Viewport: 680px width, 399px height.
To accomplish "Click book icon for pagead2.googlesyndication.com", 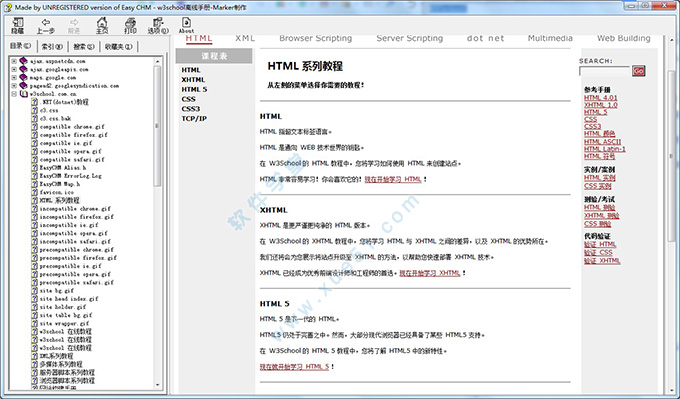I will coord(23,86).
